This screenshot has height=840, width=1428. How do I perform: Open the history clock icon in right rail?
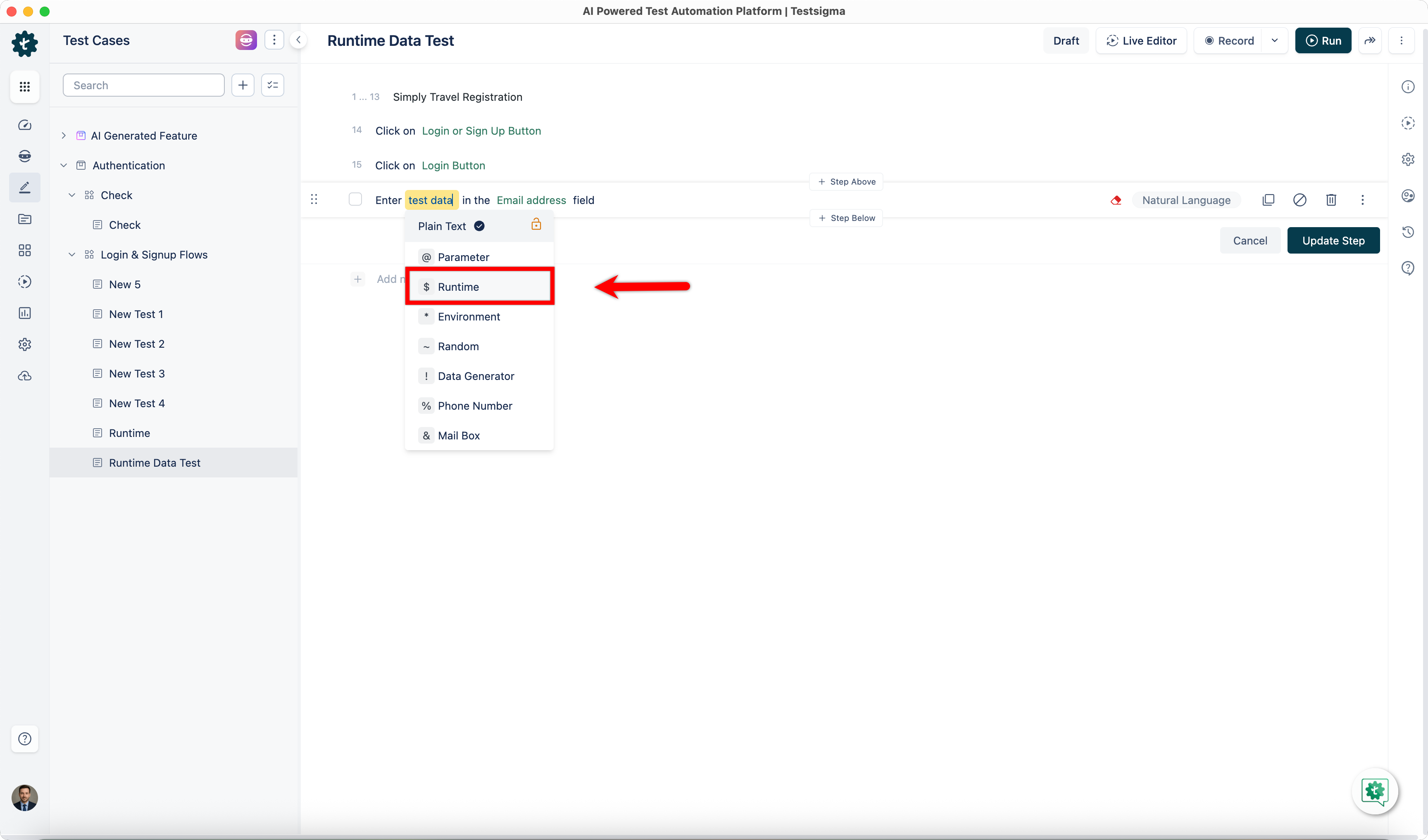[1408, 232]
